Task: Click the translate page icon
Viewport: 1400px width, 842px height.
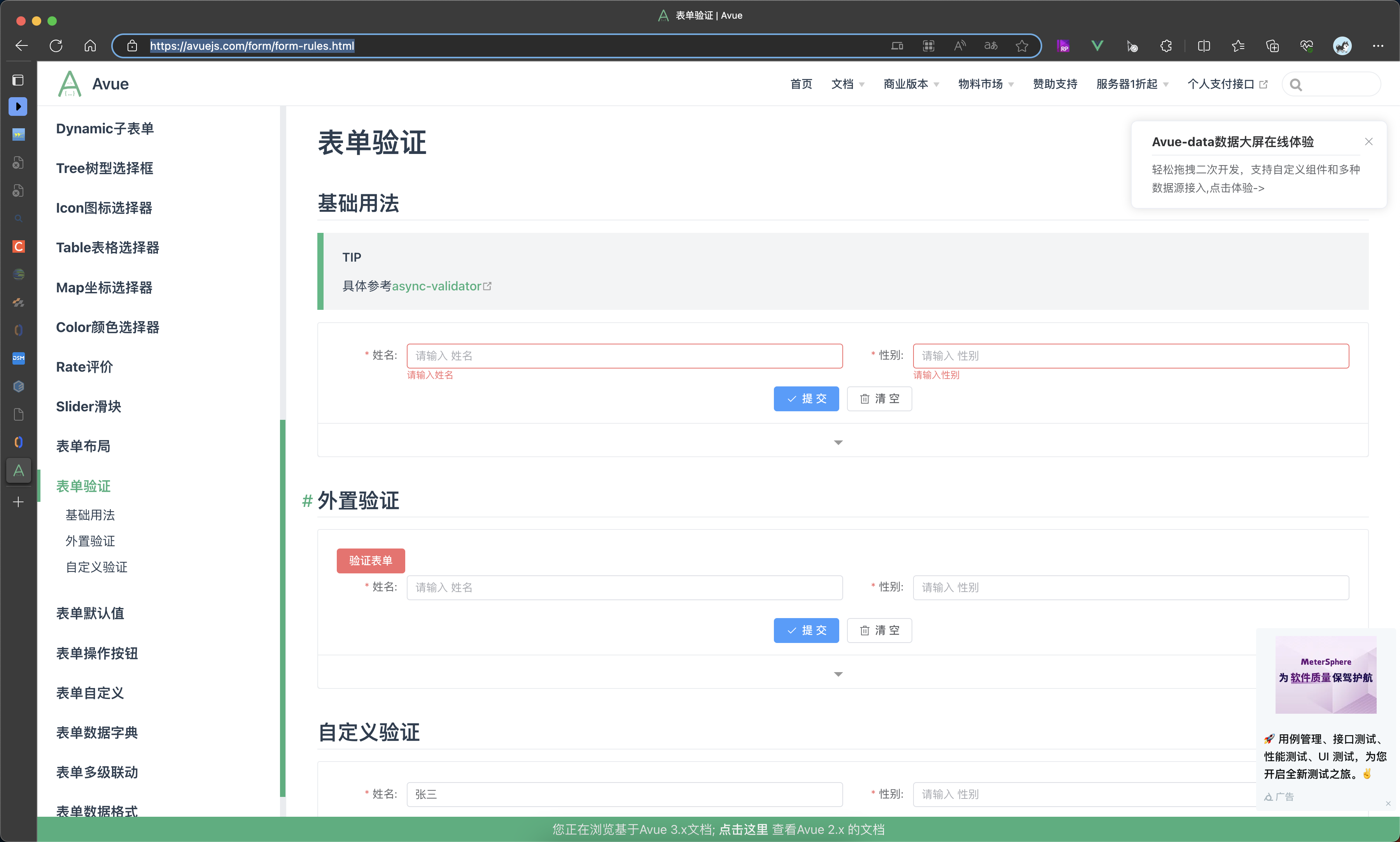Action: (x=991, y=46)
